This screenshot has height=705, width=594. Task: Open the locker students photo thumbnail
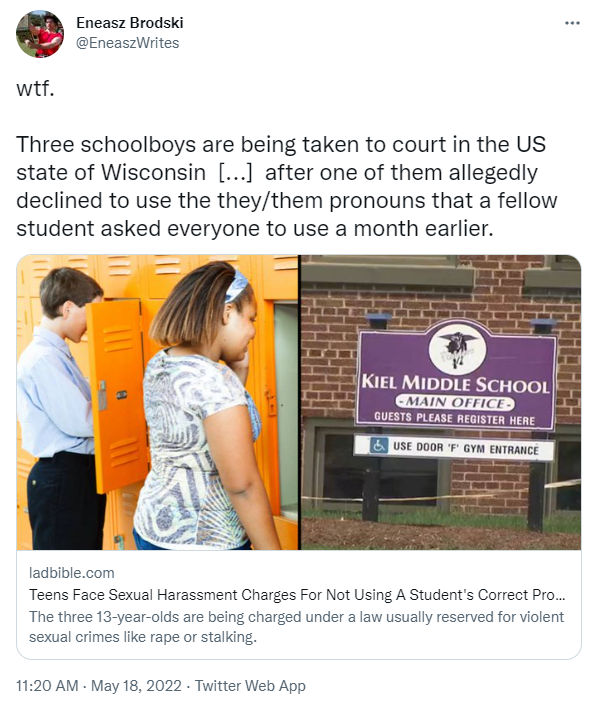click(157, 402)
